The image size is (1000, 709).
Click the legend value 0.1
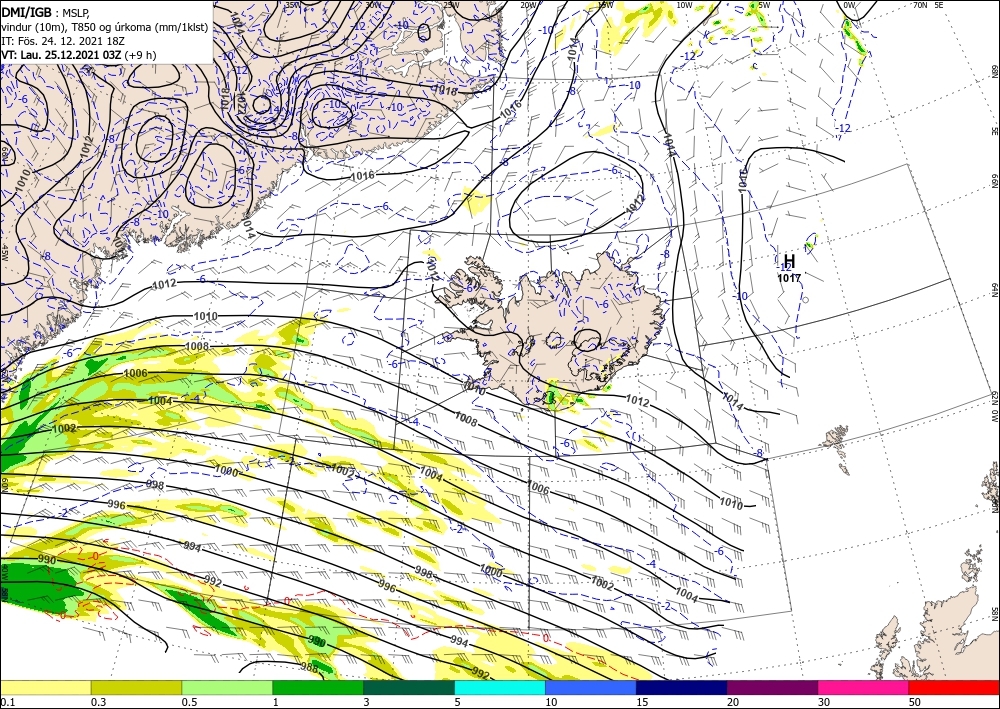pos(8,702)
